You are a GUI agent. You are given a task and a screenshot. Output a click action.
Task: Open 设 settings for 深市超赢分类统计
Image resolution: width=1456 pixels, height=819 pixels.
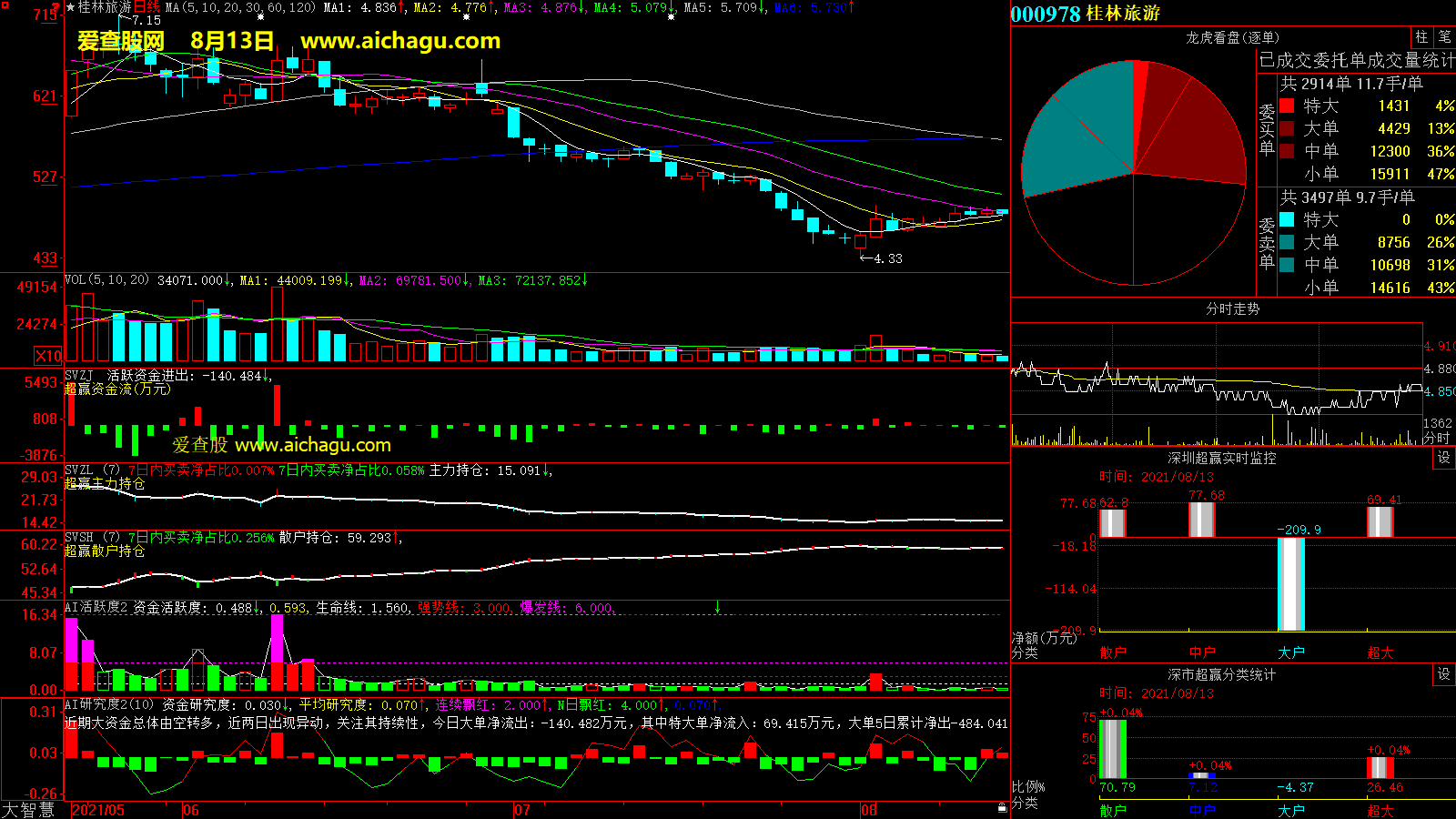tap(1444, 674)
